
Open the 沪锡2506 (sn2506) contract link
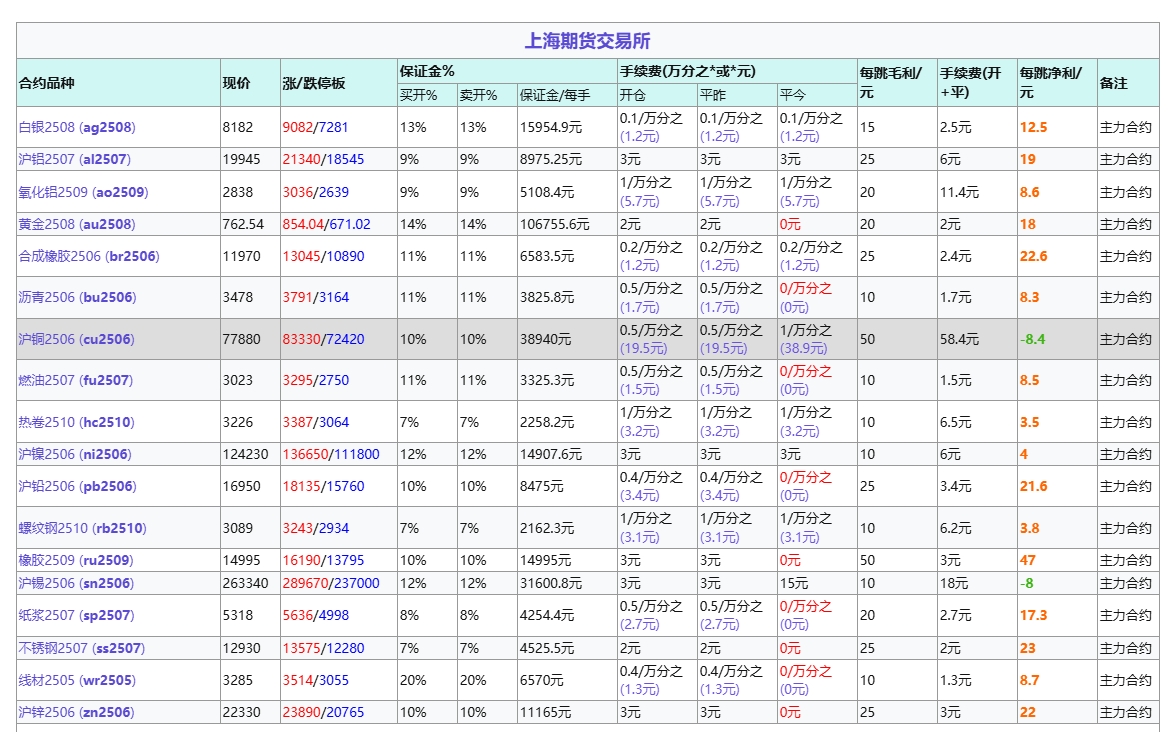pos(76,584)
